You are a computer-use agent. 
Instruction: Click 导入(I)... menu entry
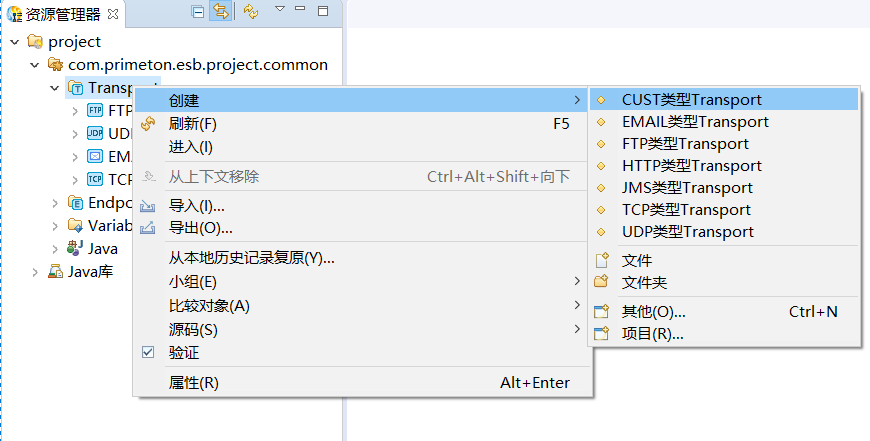pyautogui.click(x=197, y=206)
